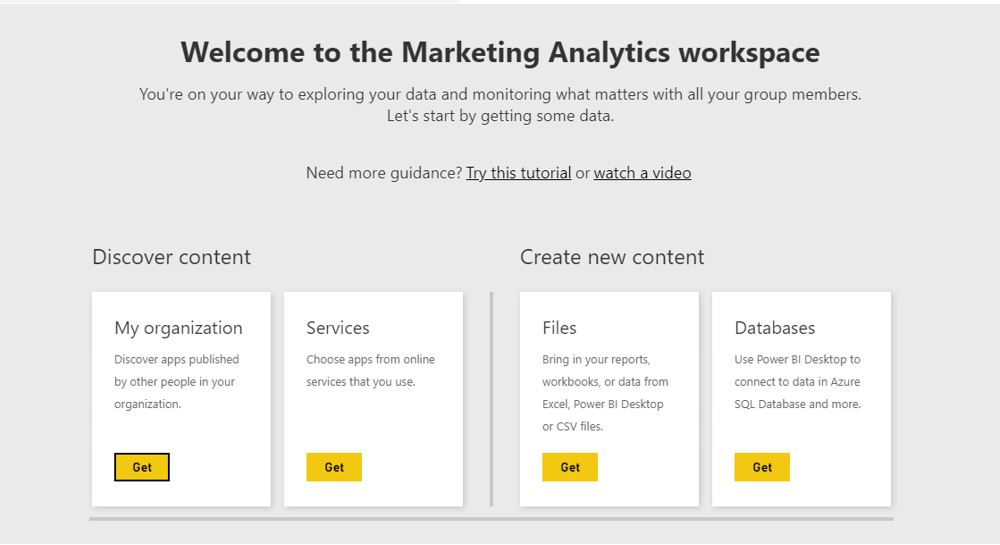
Task: Click the 'Need more guidance?' text
Action: 384,173
